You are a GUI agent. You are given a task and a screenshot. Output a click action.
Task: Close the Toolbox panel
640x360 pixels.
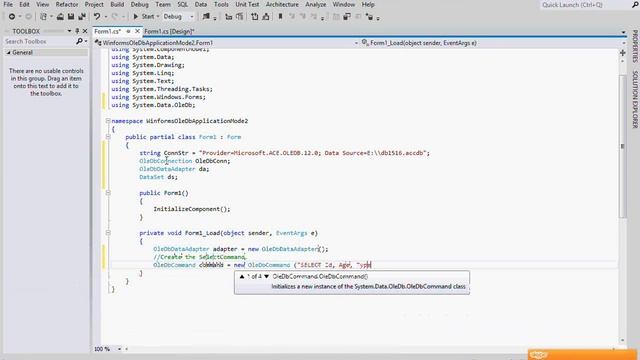[85, 31]
